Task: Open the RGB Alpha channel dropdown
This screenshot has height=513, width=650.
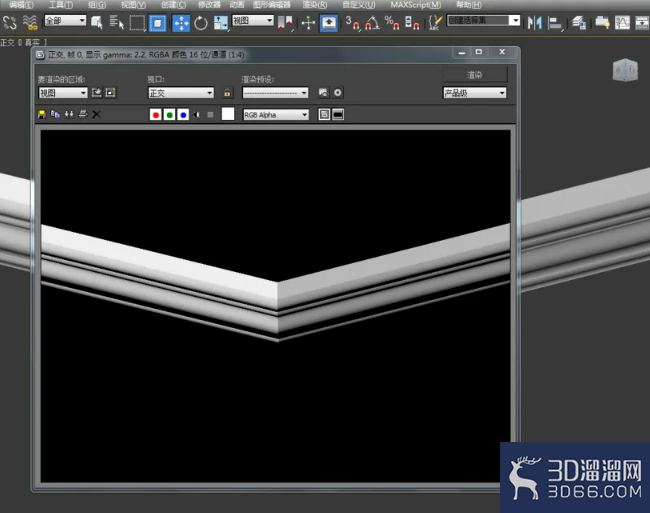Action: [276, 115]
